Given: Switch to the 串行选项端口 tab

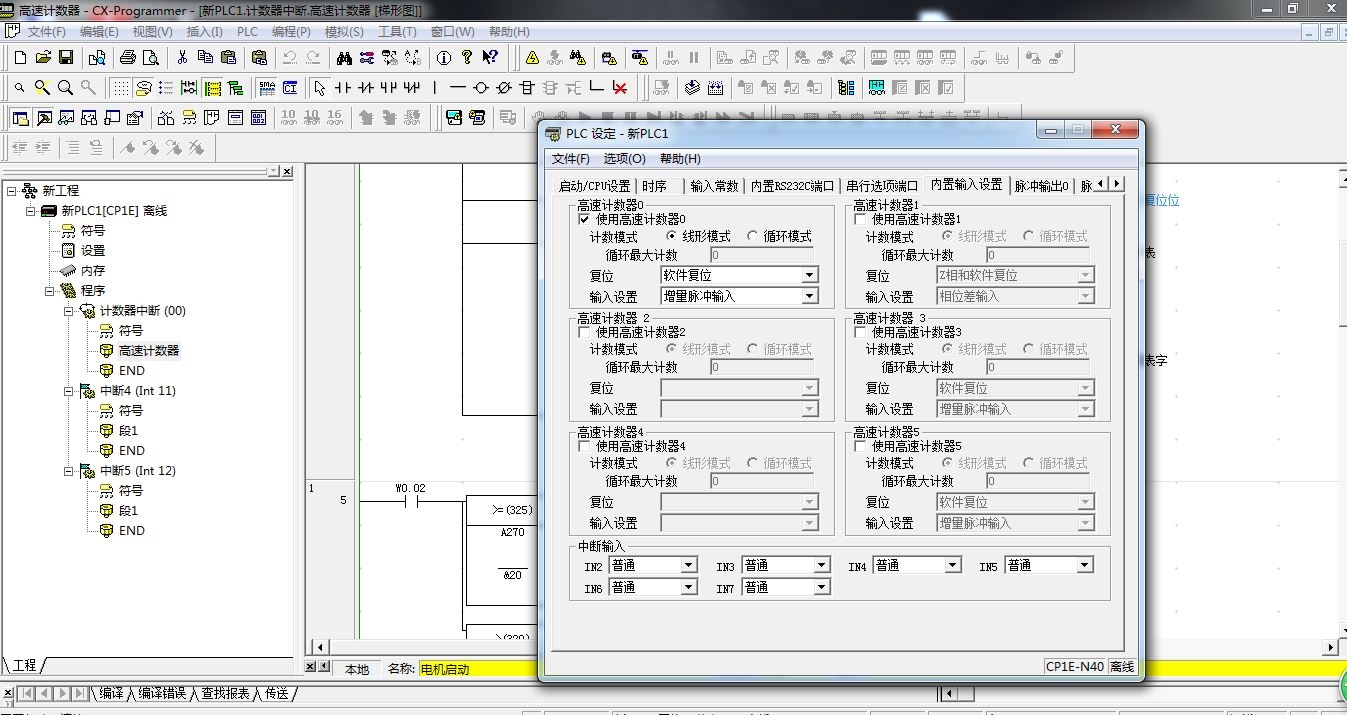Looking at the screenshot, I should click(881, 186).
